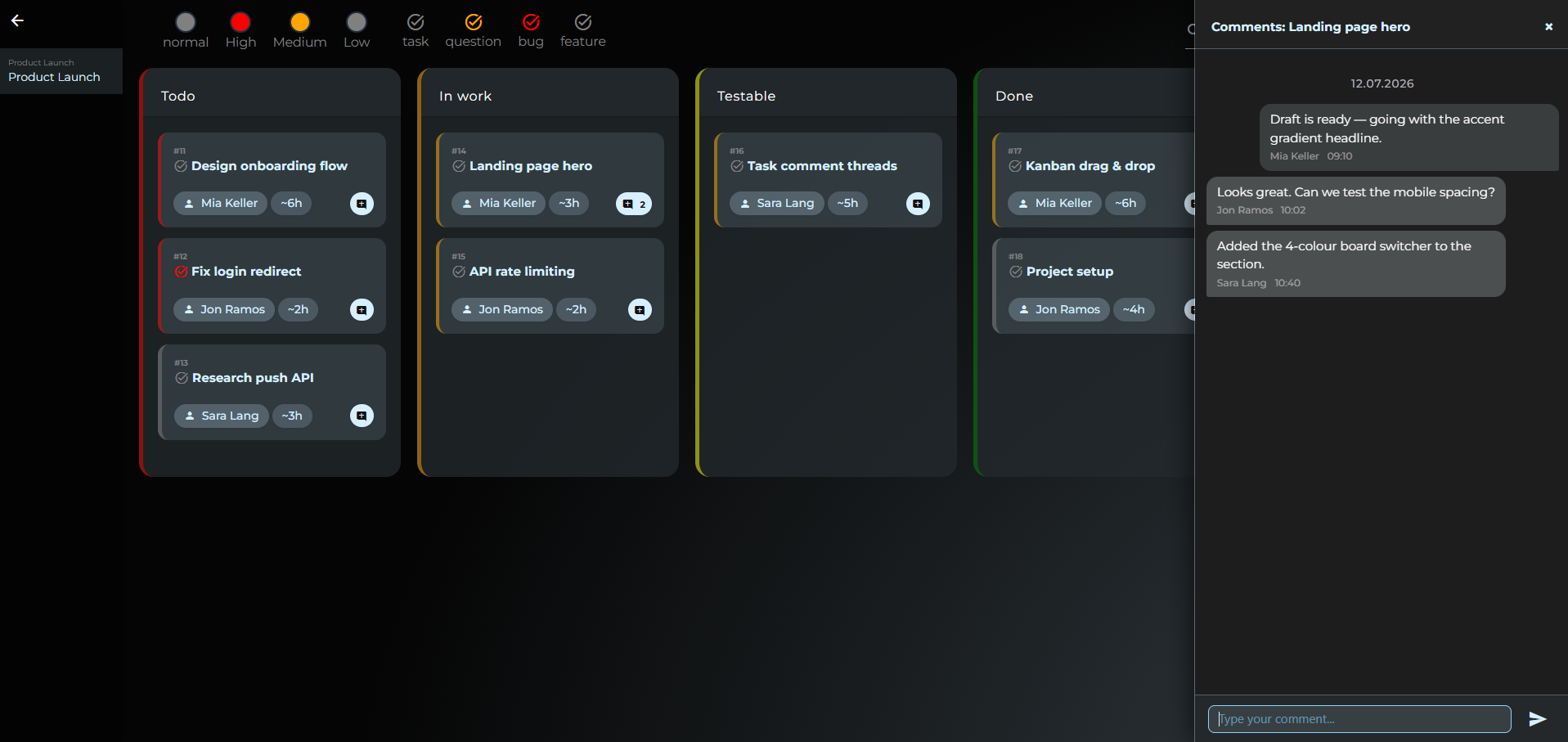Click status check icon on Research push API

pos(182,378)
